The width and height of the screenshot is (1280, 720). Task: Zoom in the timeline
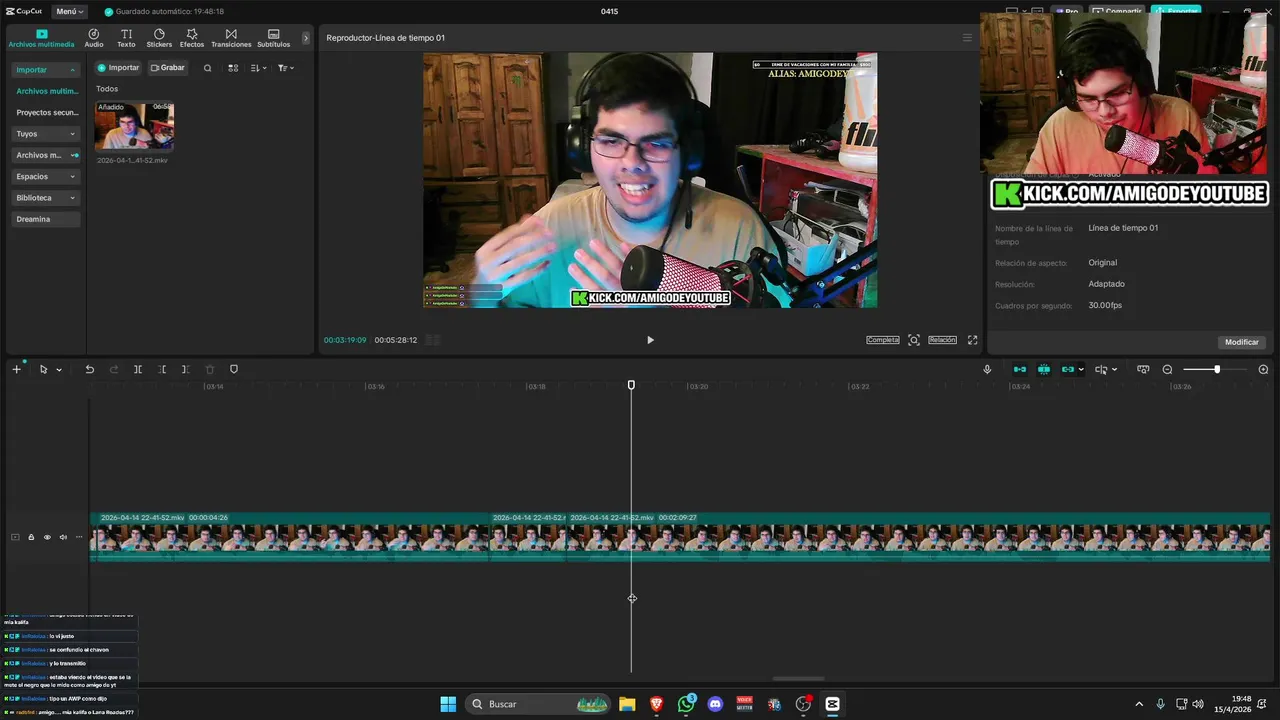click(1263, 369)
